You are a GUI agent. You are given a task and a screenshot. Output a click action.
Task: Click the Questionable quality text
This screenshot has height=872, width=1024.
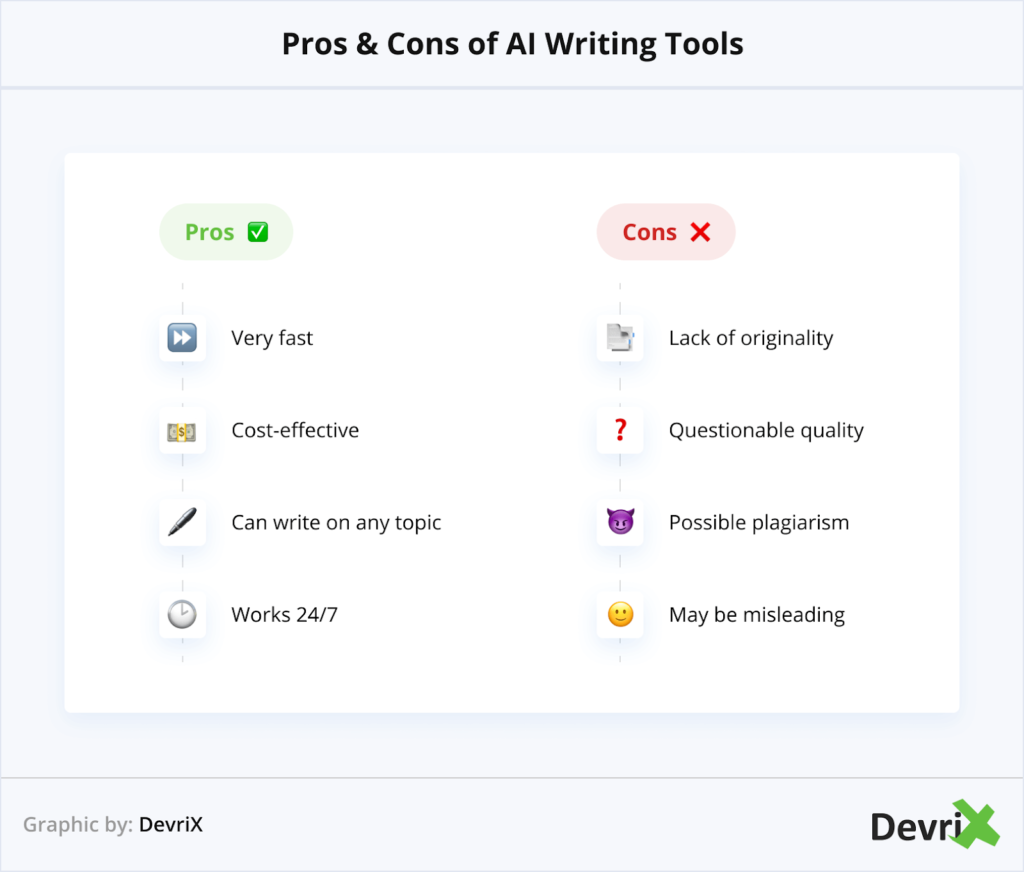coord(766,431)
